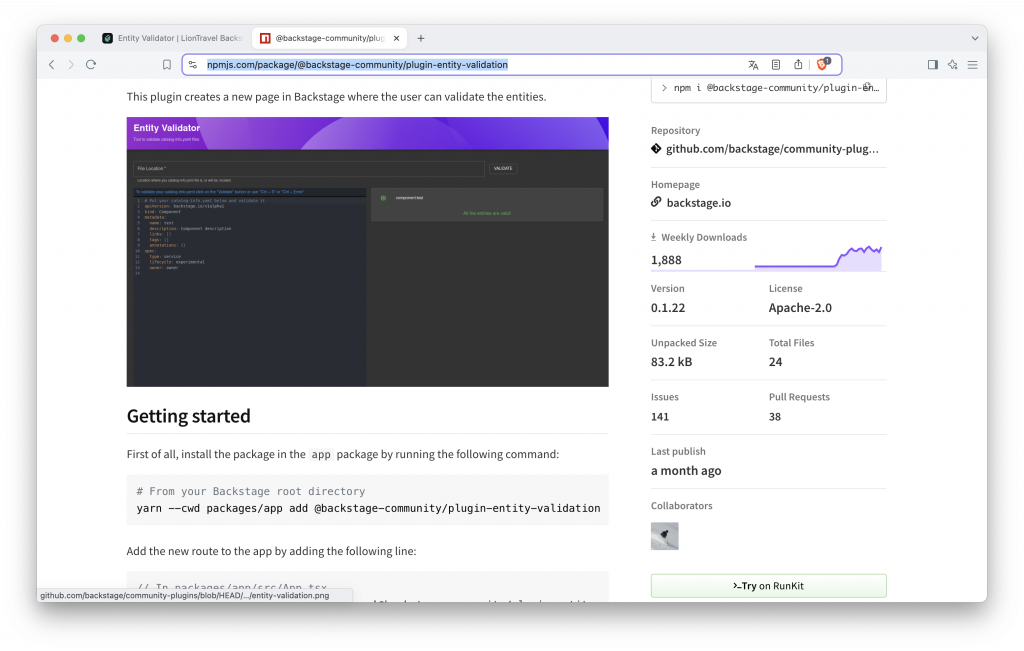Toggle the browser sidebar panel icon
The width and height of the screenshot is (1024, 651).
[x=933, y=65]
